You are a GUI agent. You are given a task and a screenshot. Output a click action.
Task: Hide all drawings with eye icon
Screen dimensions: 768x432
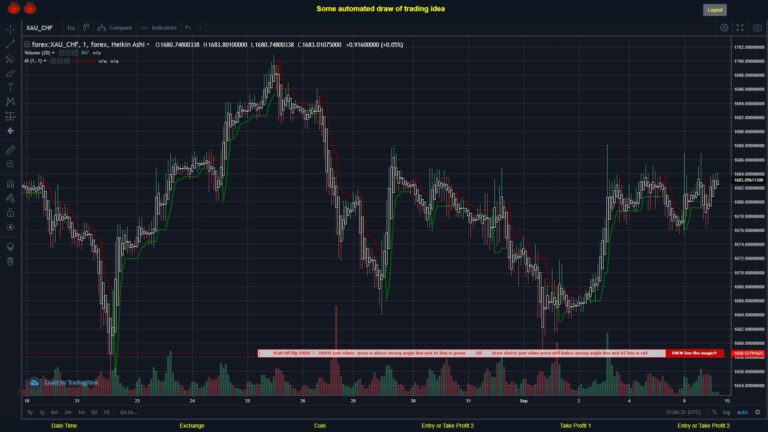pos(10,227)
